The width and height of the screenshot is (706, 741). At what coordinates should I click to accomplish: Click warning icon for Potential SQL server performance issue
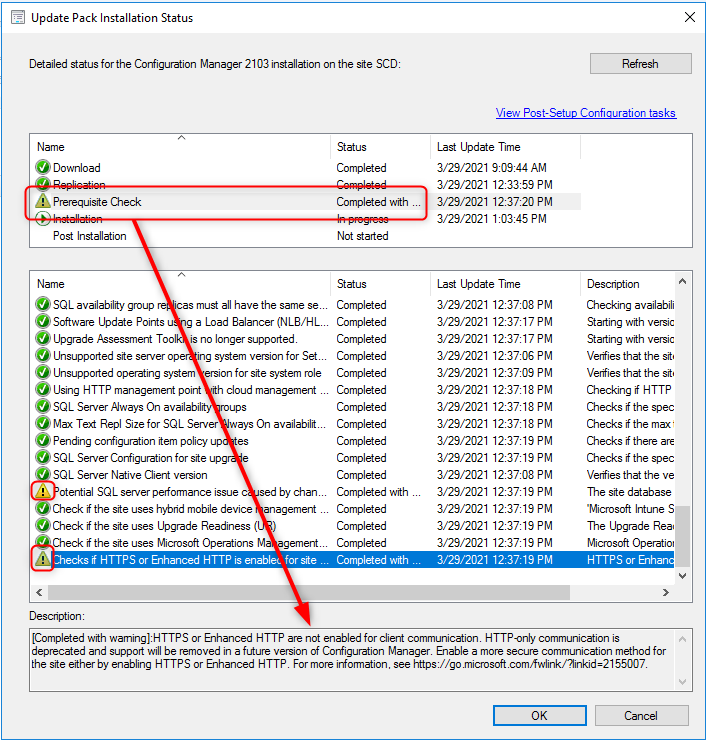43,491
